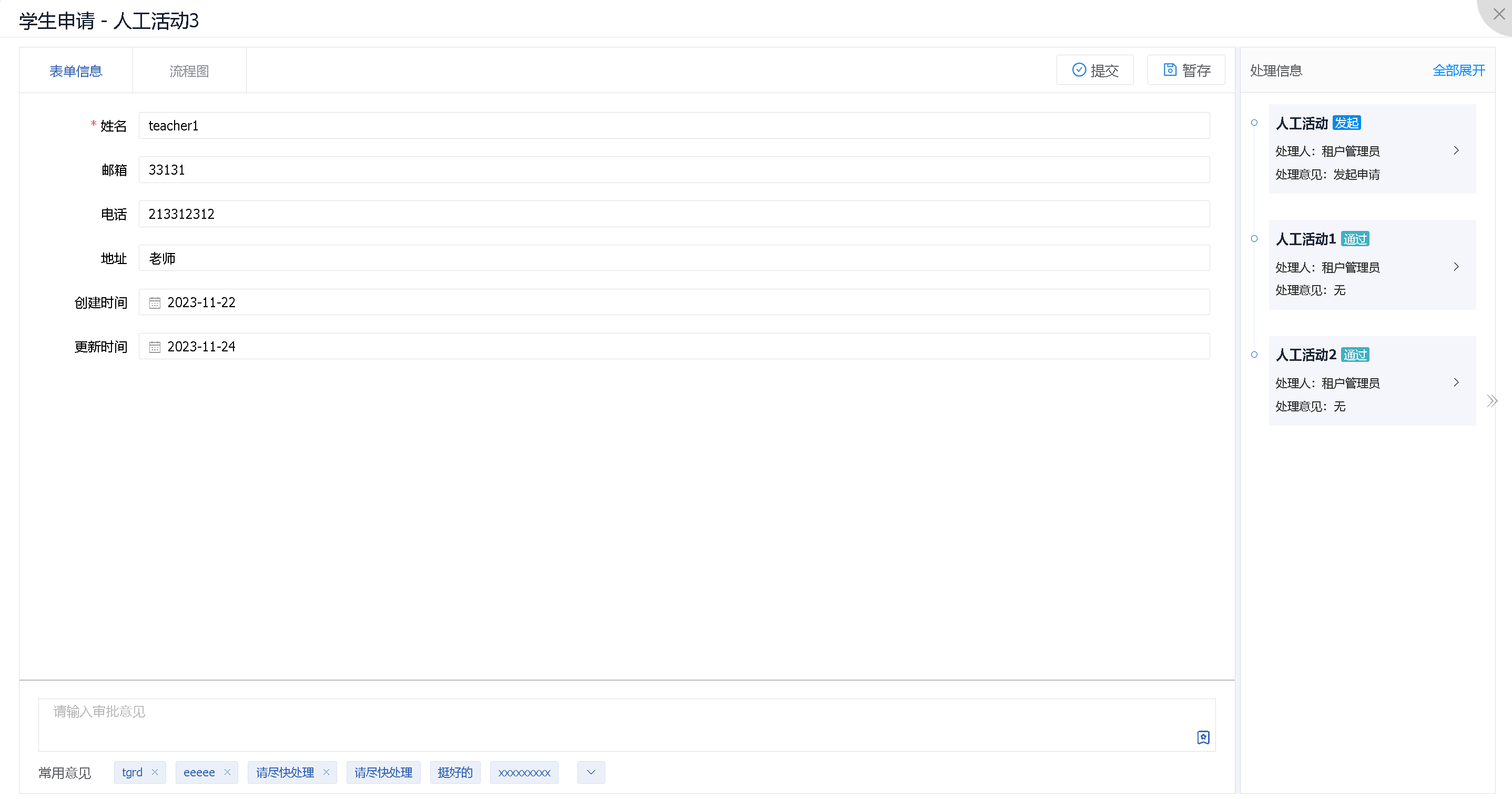Open the 创建时间 calendar picker icon

pos(155,303)
